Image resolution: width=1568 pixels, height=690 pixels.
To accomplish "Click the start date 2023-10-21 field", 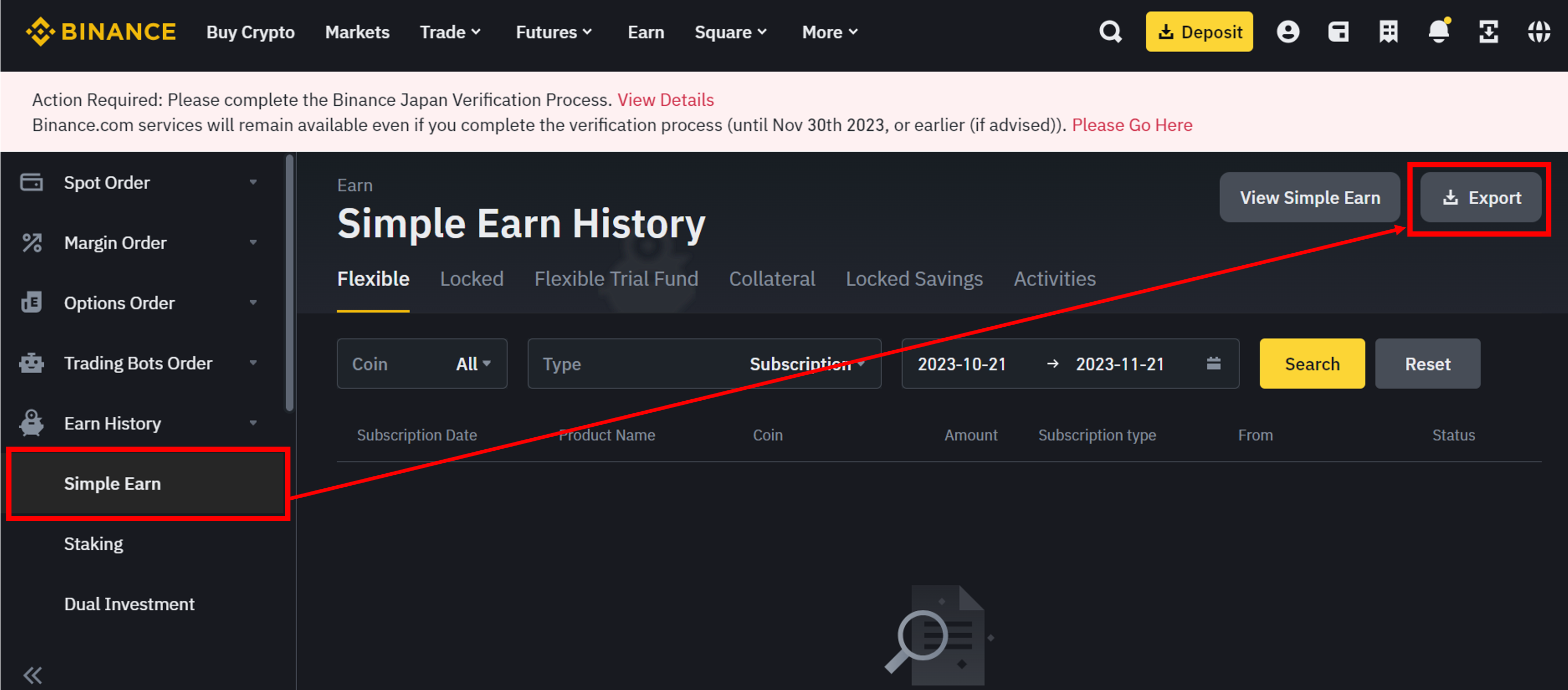I will [962, 364].
